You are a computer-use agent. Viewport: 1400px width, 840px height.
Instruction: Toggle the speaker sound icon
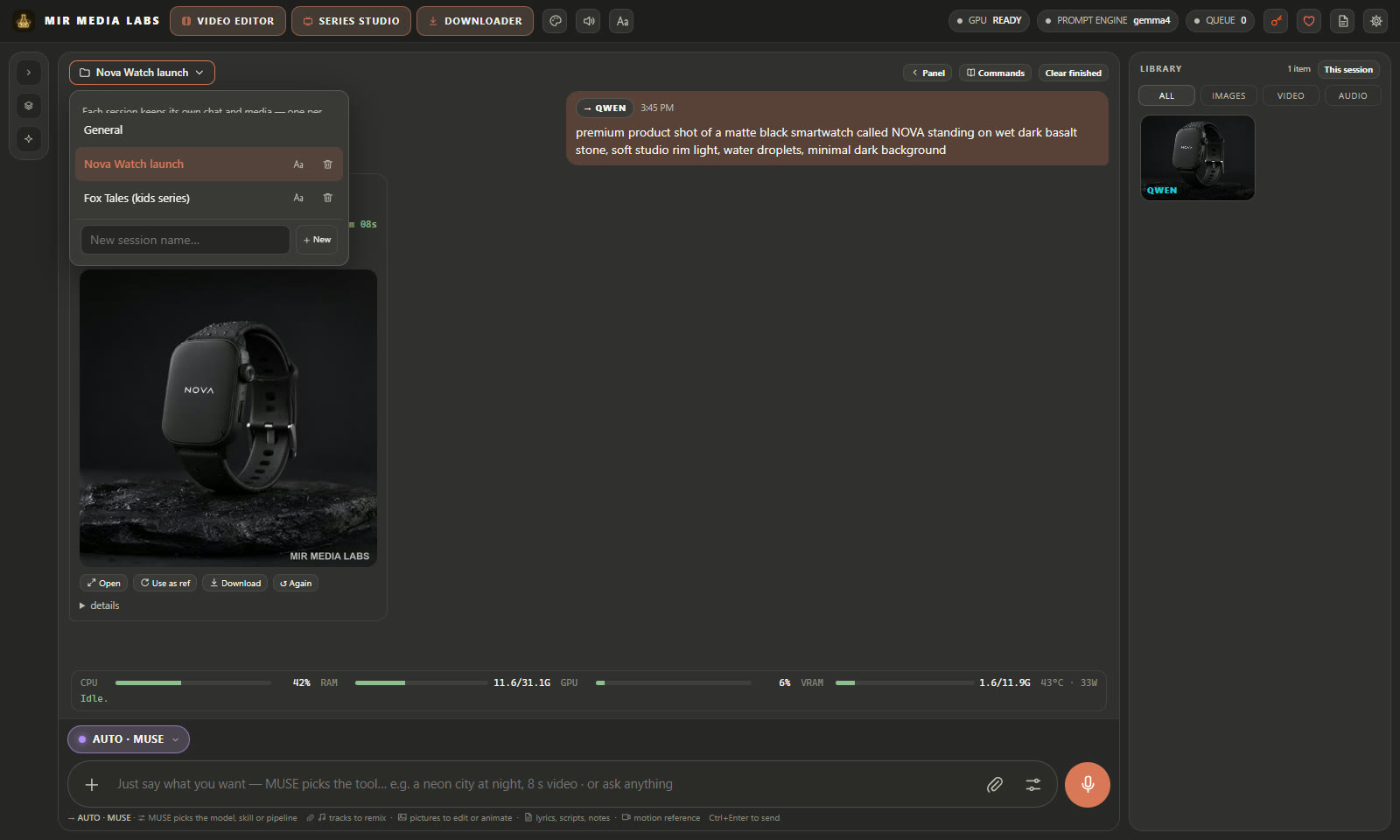(589, 21)
